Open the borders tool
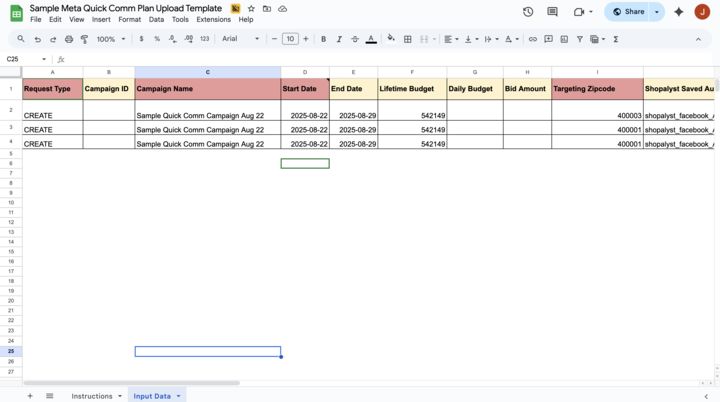 tap(407, 39)
